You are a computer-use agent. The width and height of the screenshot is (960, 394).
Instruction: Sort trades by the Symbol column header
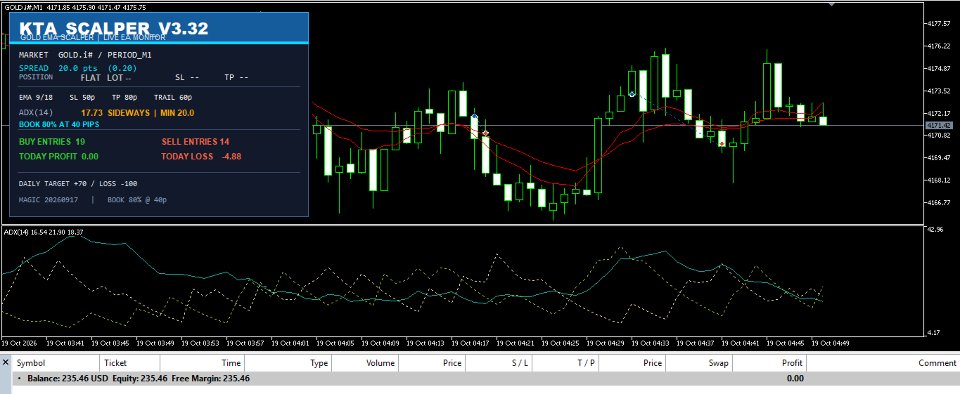[x=55, y=363]
